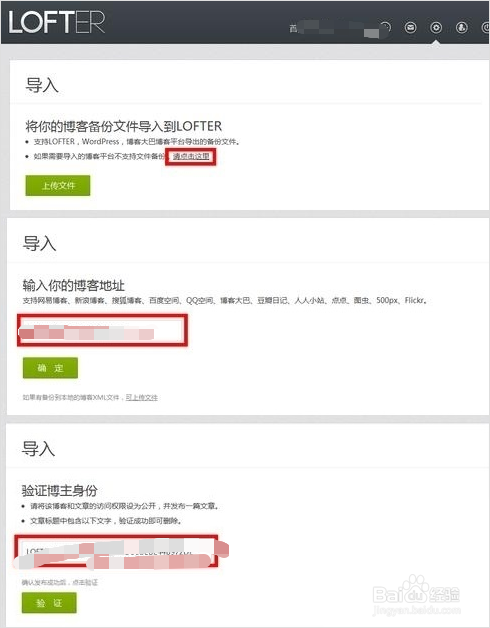
Task: Open the user profile icon
Action: click(x=462, y=27)
